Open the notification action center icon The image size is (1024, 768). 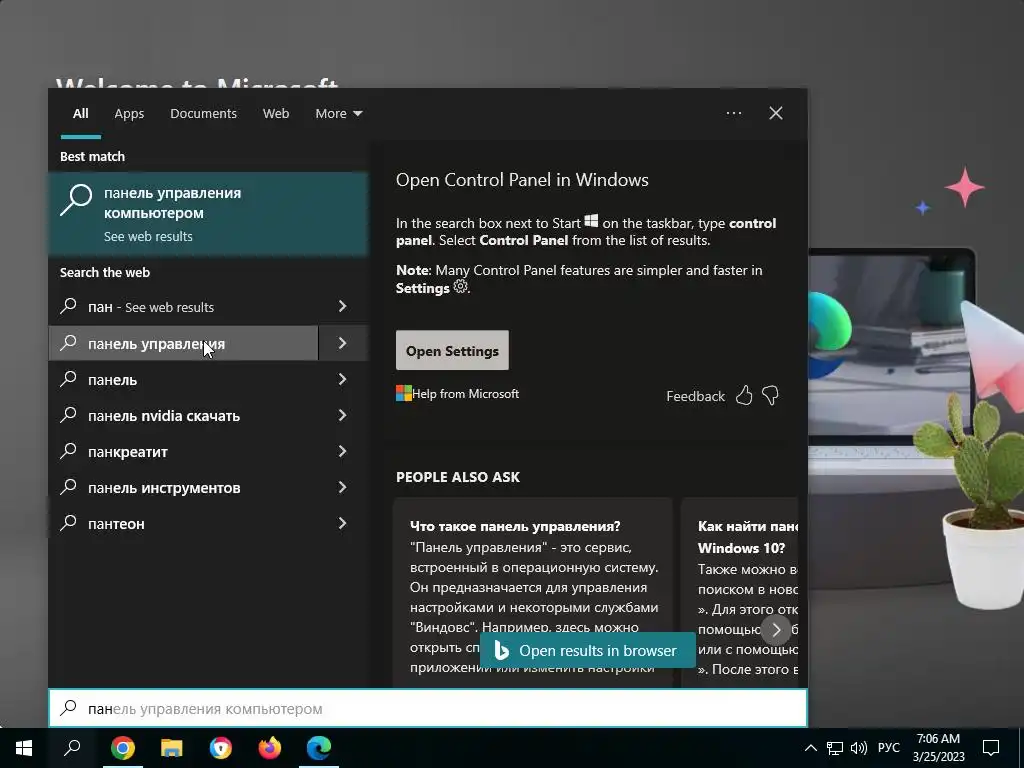(991, 748)
